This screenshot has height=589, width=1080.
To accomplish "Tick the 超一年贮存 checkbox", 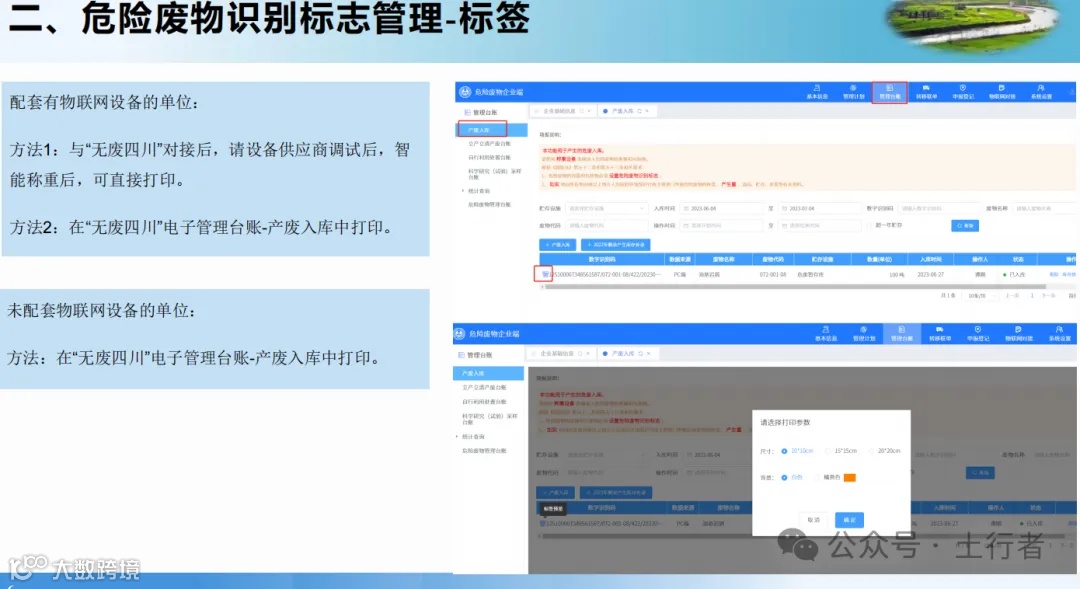I will [870, 225].
